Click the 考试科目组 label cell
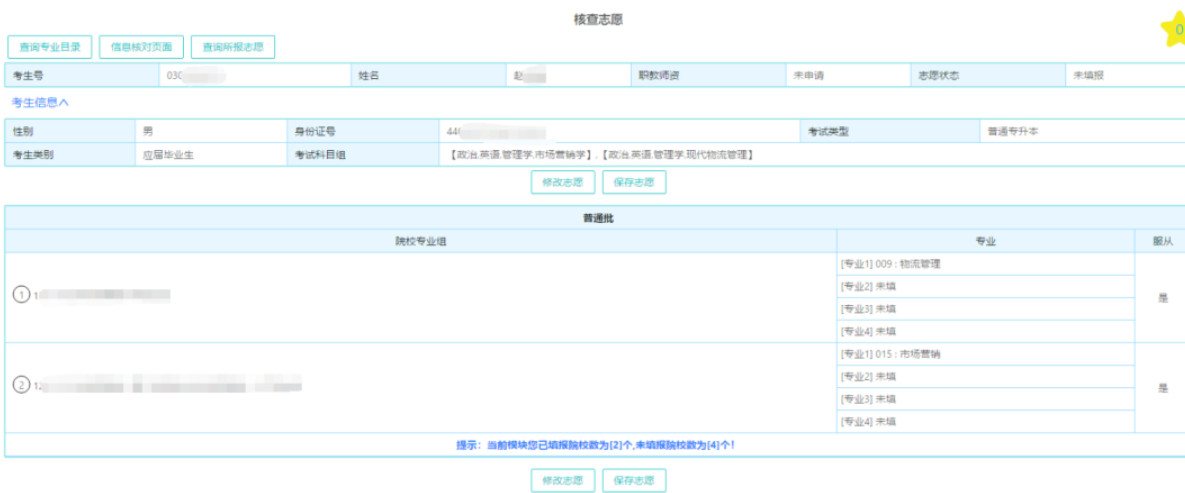The height and width of the screenshot is (493, 1185). 364,154
